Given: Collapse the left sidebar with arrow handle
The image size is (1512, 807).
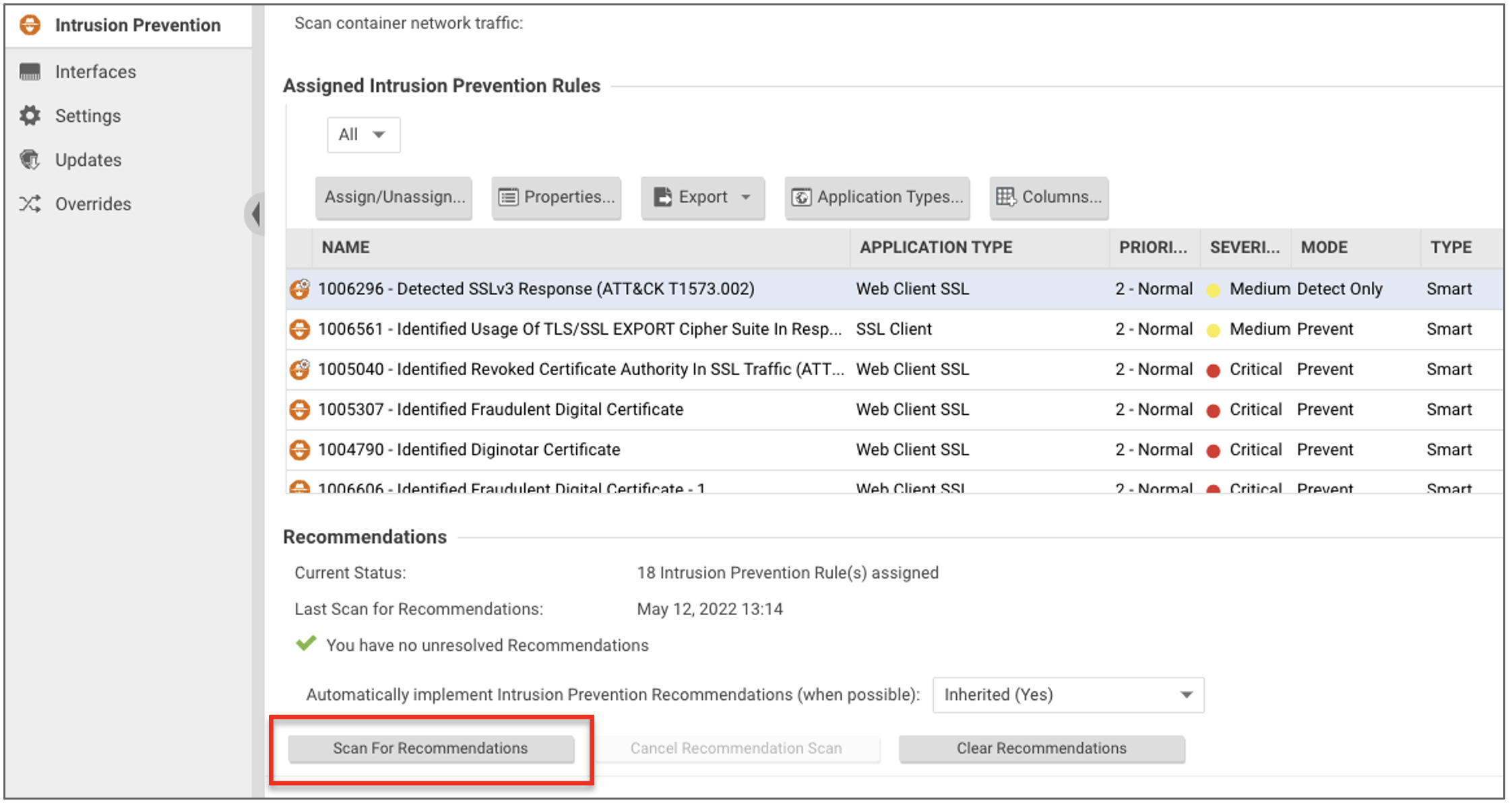Looking at the screenshot, I should [x=255, y=214].
